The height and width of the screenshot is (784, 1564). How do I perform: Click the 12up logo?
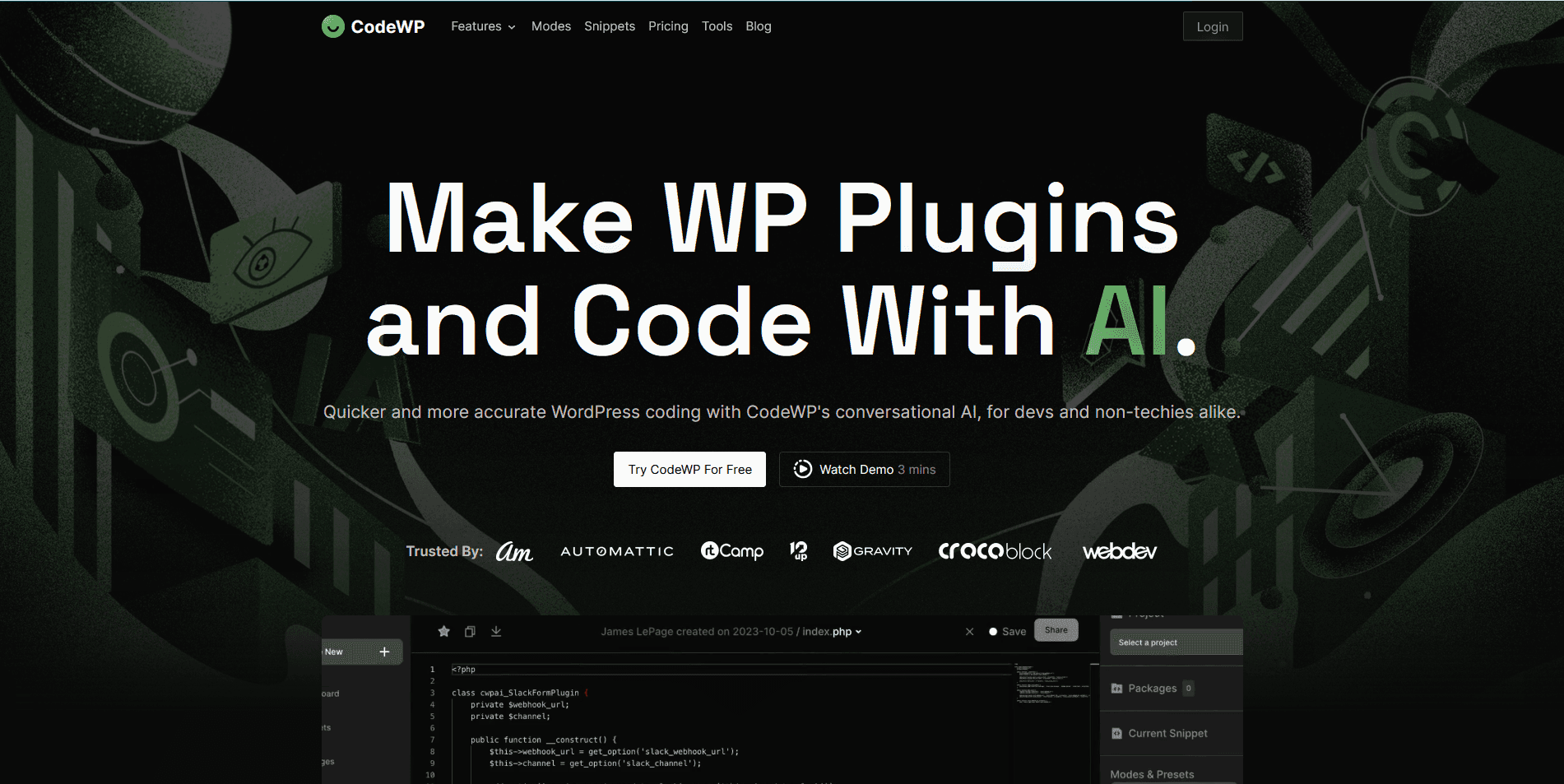pos(798,551)
